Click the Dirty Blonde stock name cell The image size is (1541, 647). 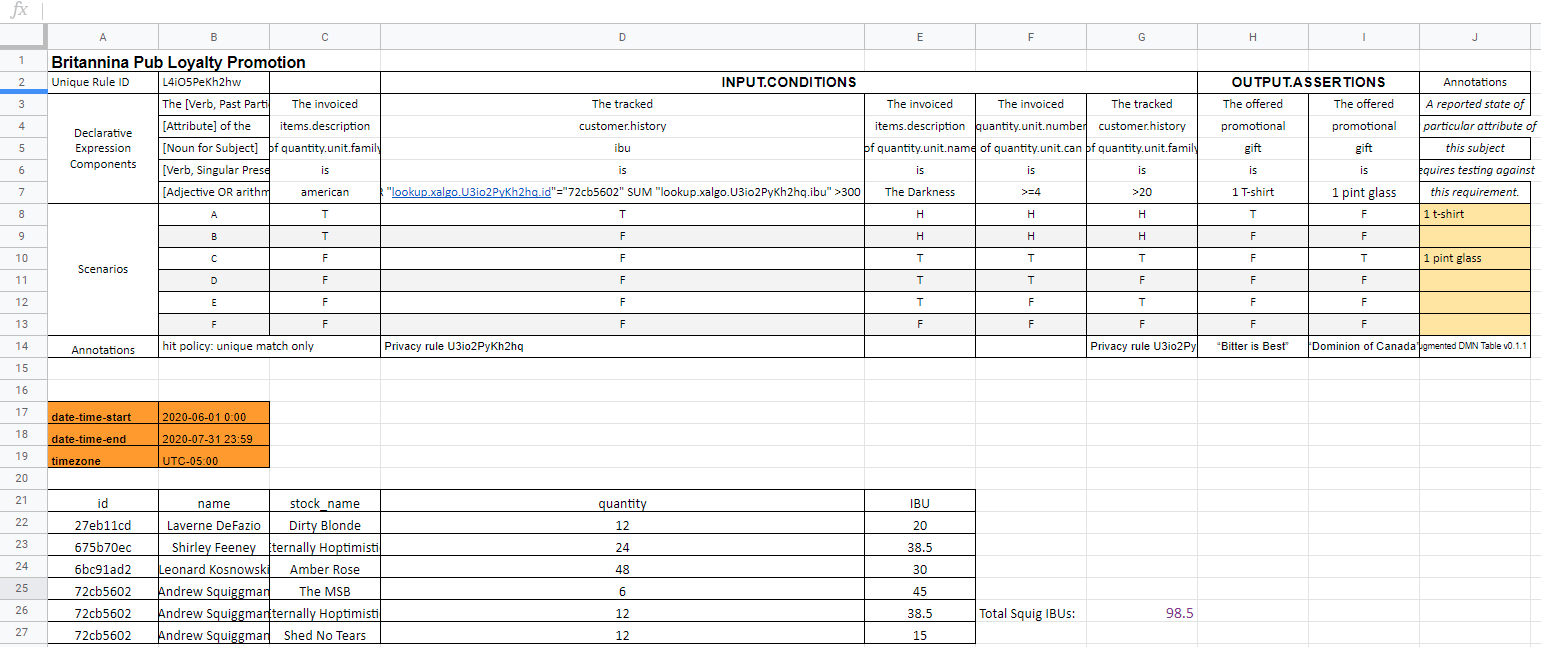(325, 525)
